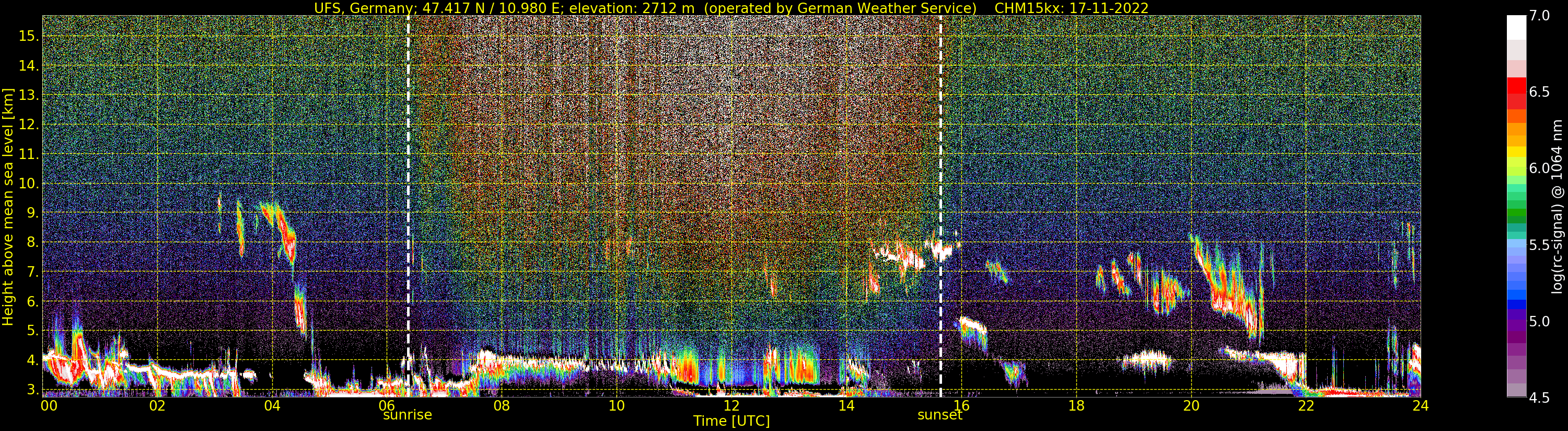The image size is (1568, 431).
Task: Click the time axis tick label '02'
Action: (x=157, y=405)
